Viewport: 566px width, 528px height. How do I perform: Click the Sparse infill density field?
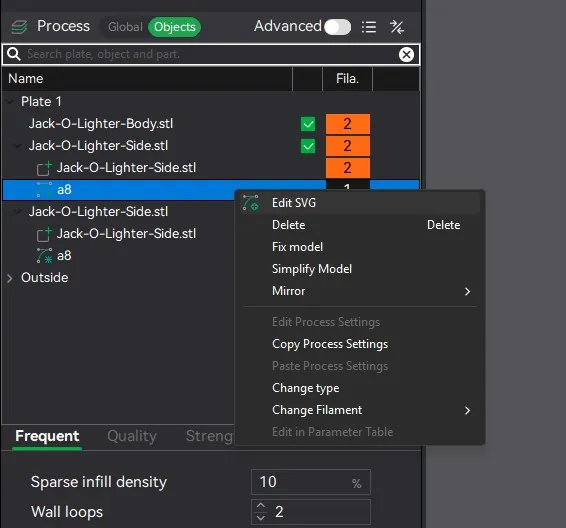coord(310,482)
